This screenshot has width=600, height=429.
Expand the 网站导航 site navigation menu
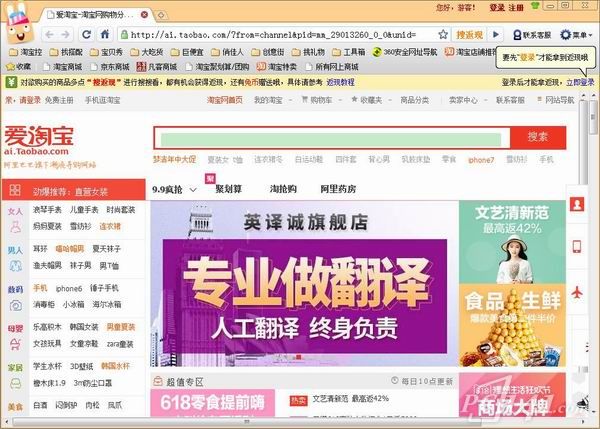point(556,100)
